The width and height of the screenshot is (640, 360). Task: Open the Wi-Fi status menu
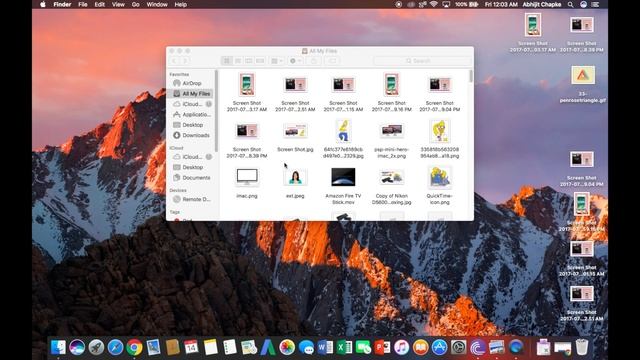pos(434,4)
